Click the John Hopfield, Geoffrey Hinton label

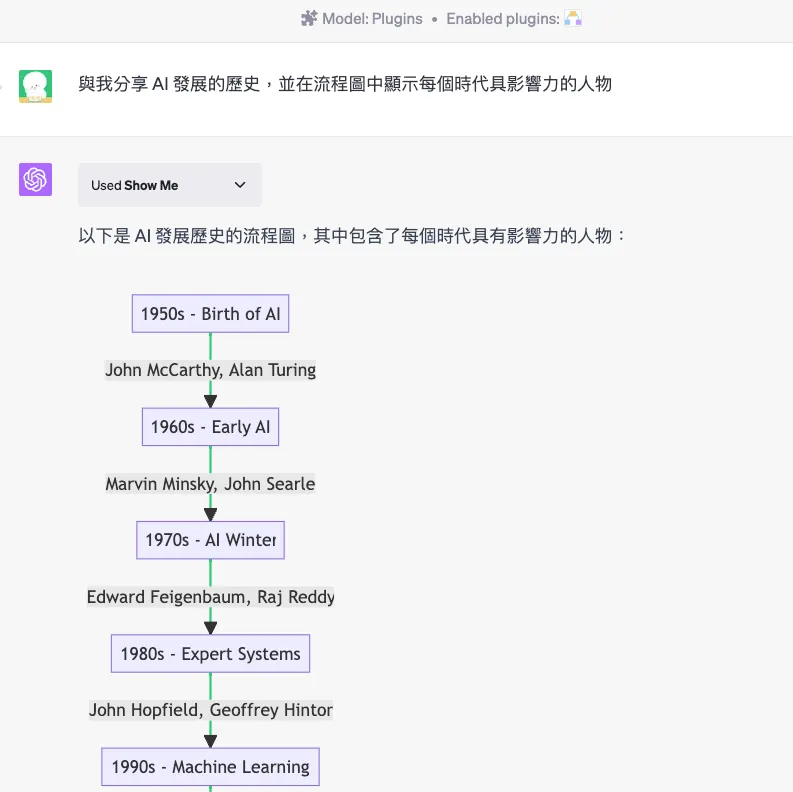tap(211, 710)
